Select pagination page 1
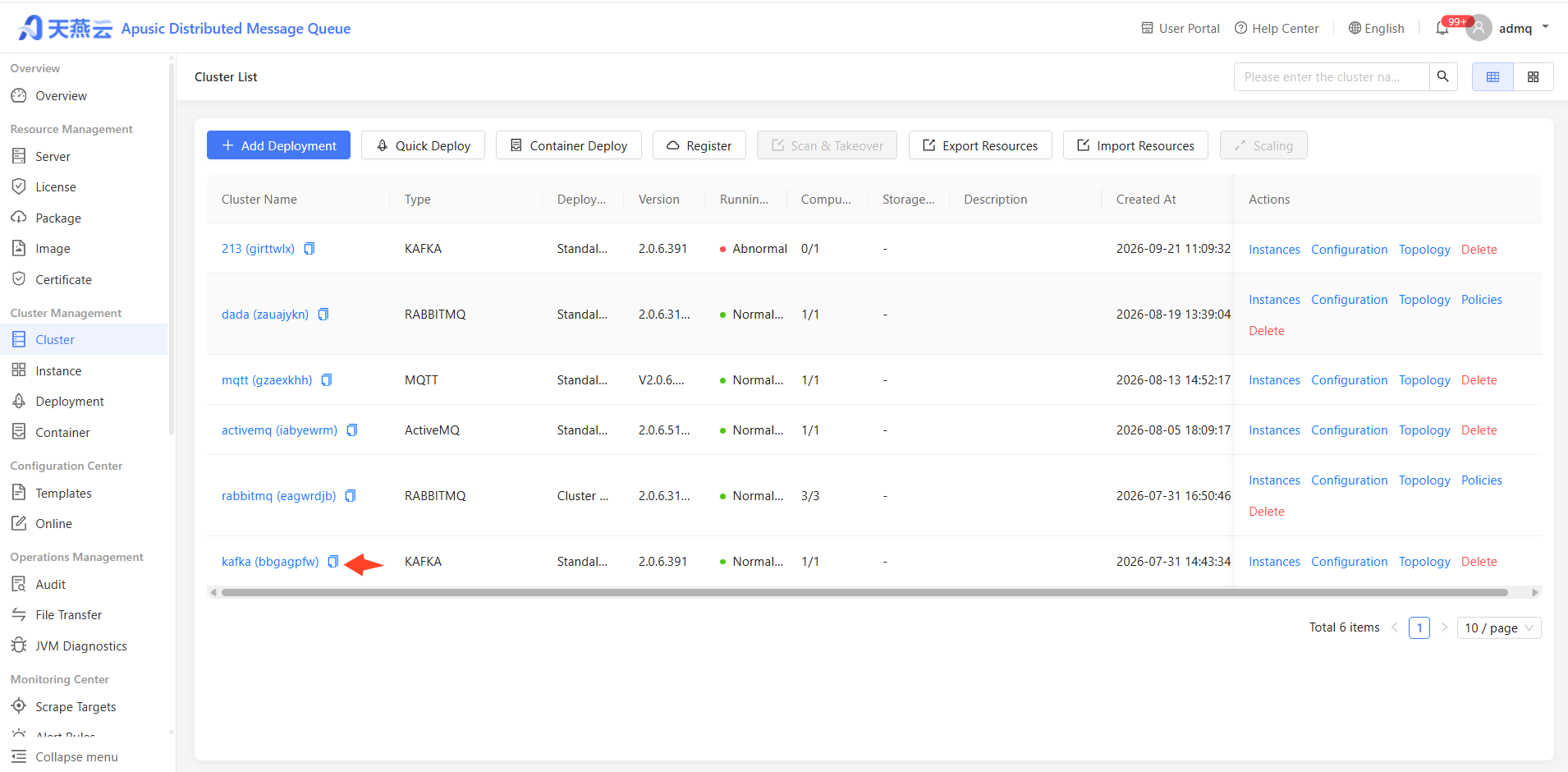Viewport: 1568px width, 772px height. (1419, 627)
